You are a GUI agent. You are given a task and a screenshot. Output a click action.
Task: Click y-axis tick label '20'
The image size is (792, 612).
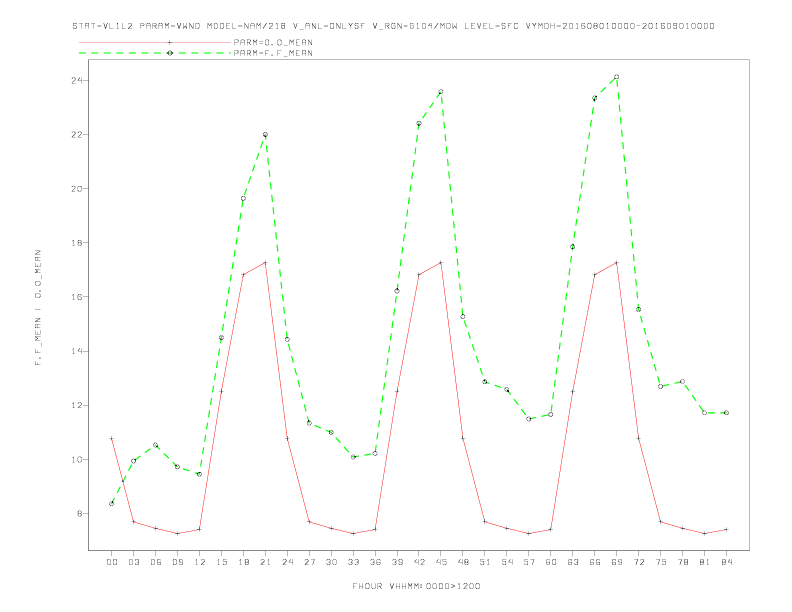77,189
